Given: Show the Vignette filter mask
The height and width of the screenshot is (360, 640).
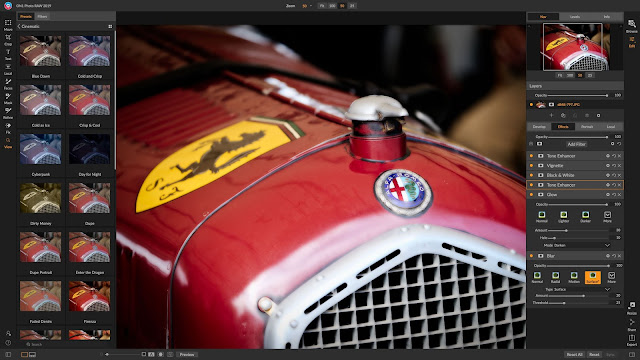Looking at the screenshot, I should coord(541,166).
